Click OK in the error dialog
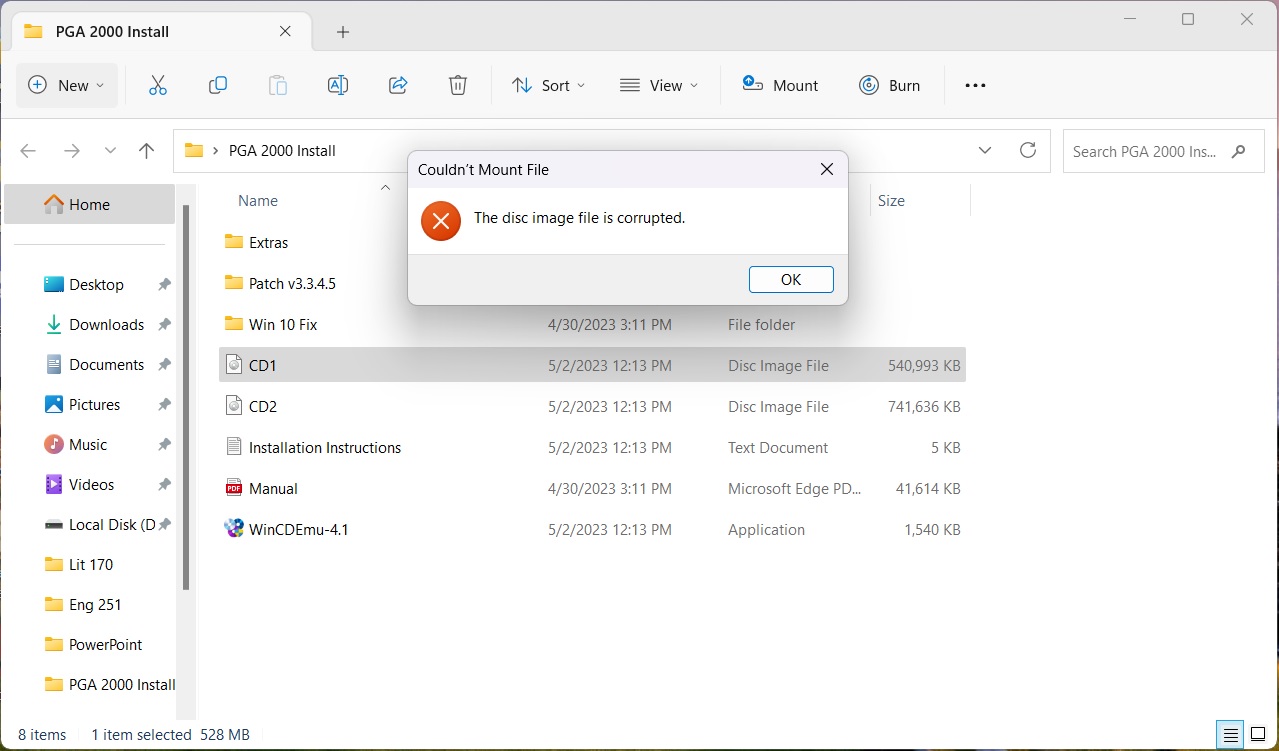This screenshot has width=1279, height=751. pyautogui.click(x=791, y=280)
